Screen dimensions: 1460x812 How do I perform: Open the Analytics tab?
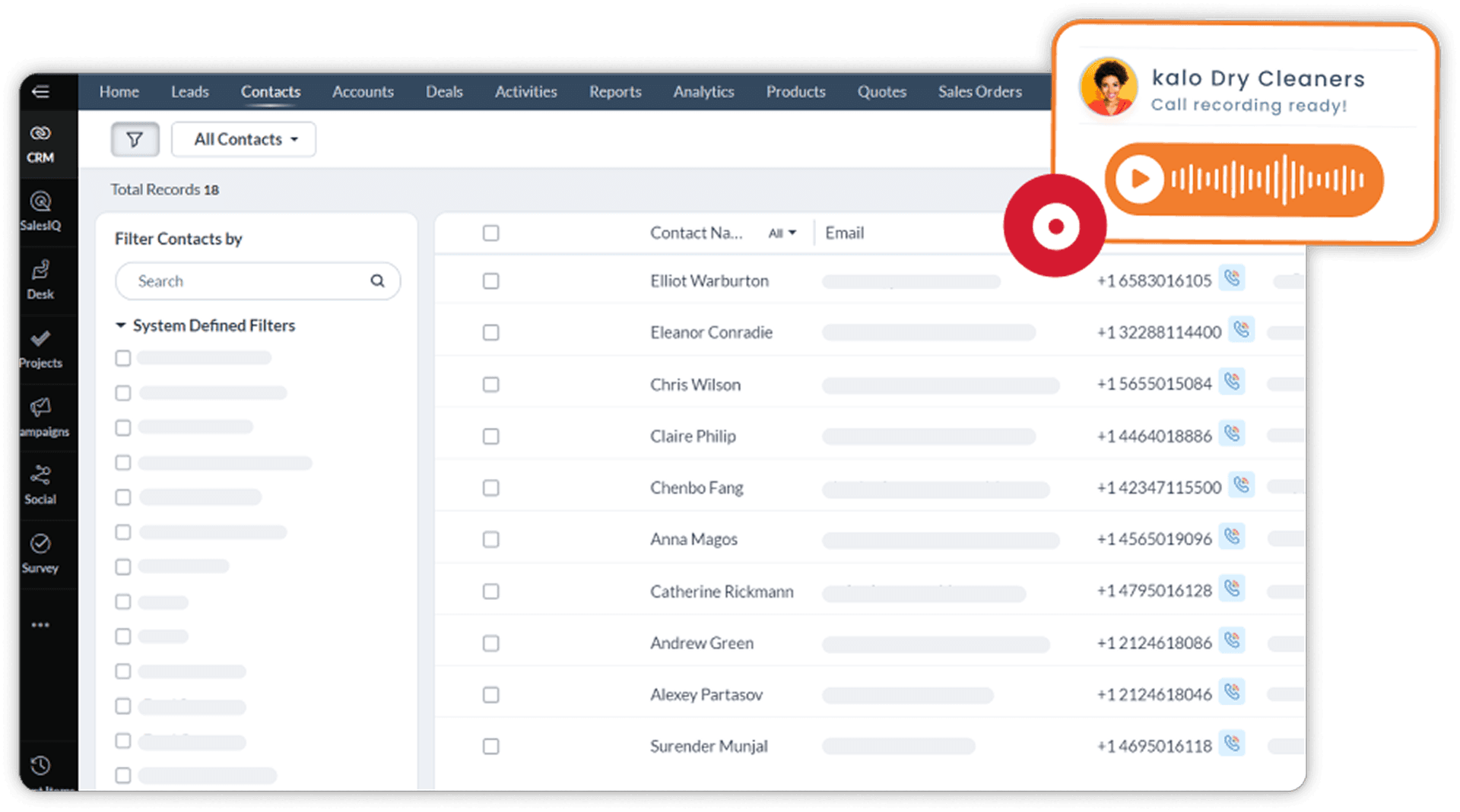point(704,92)
